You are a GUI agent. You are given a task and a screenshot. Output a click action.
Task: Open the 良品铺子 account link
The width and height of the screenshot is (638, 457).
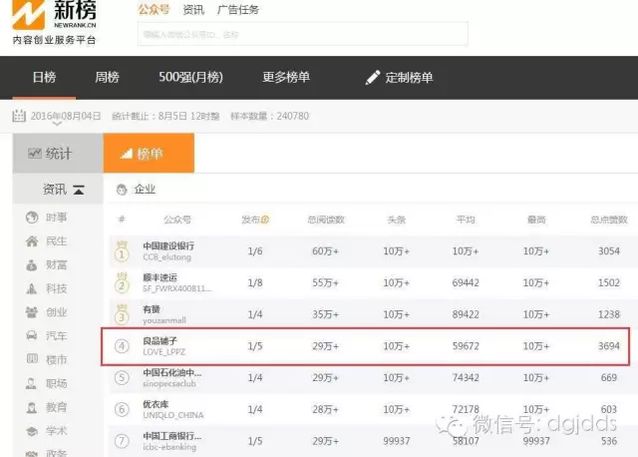(160, 341)
